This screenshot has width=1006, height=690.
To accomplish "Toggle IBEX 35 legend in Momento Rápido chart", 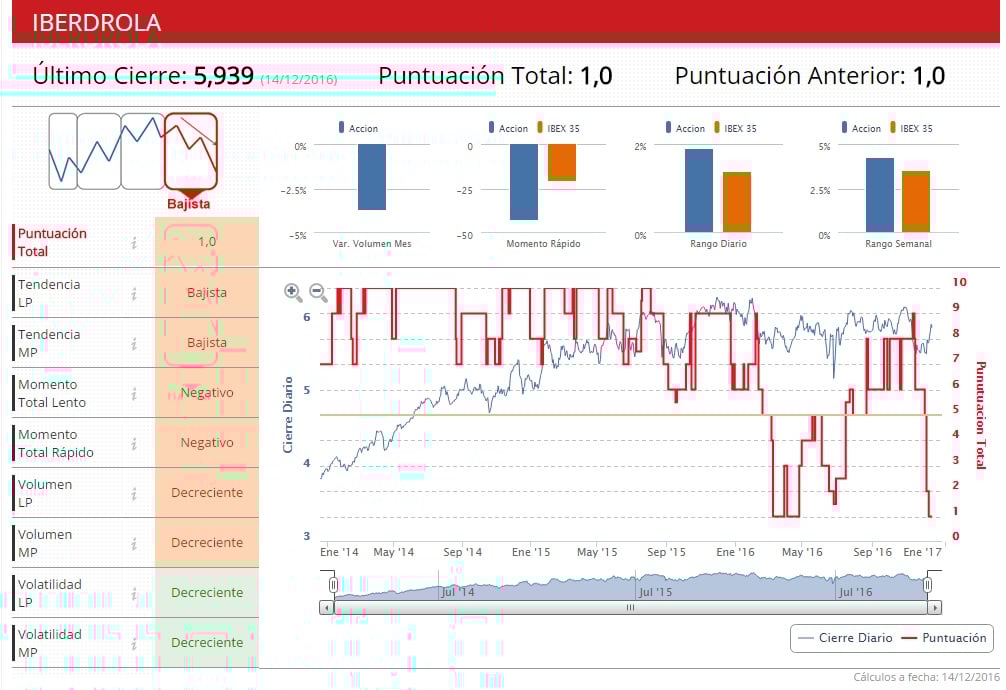I will (x=558, y=128).
